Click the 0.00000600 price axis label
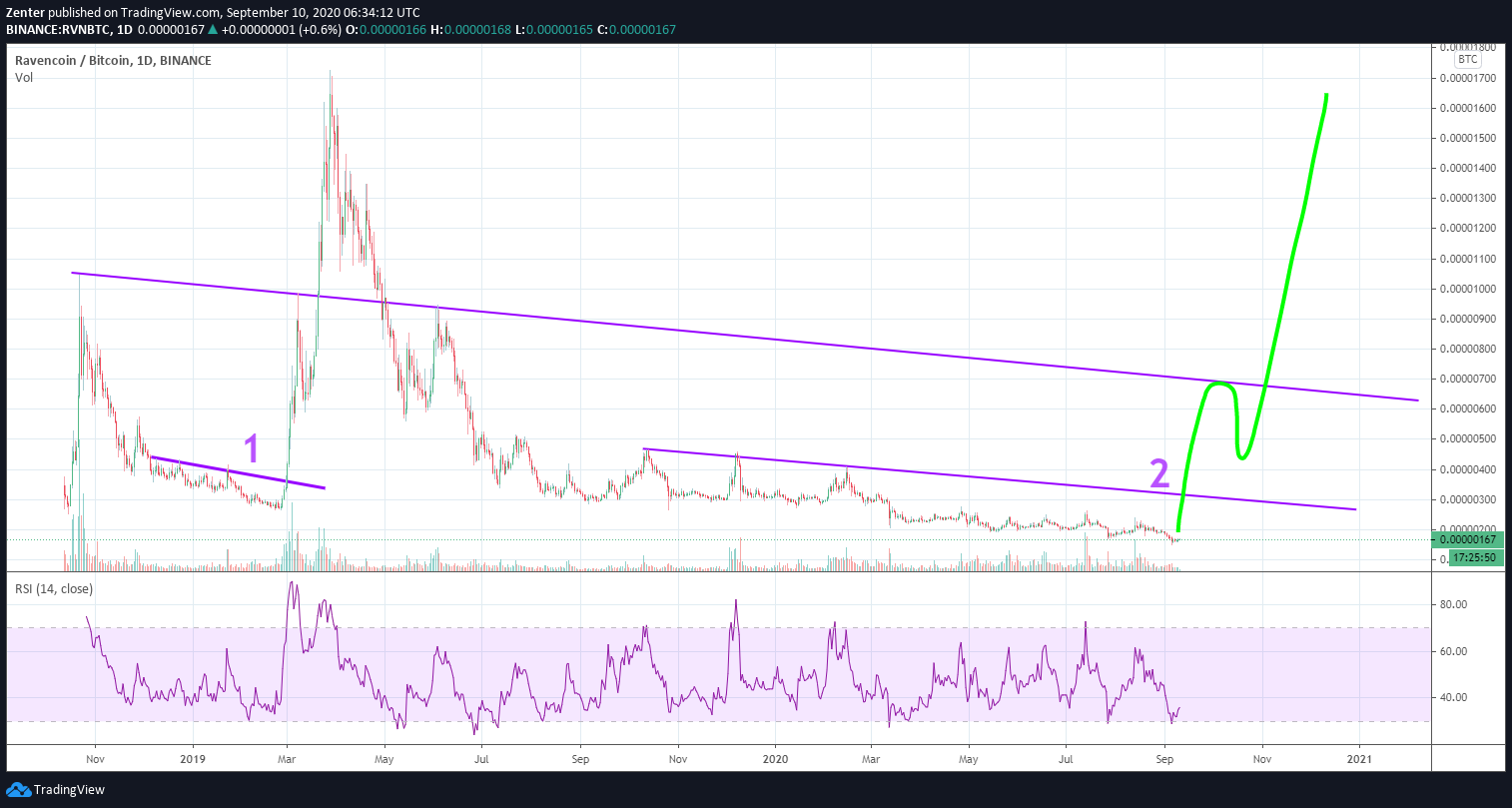 [1467, 408]
